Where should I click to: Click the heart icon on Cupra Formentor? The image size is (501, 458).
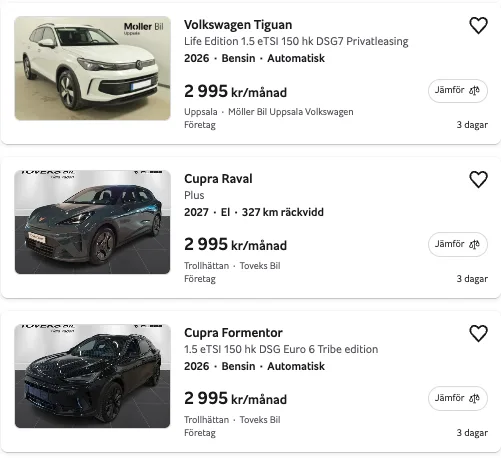point(478,333)
